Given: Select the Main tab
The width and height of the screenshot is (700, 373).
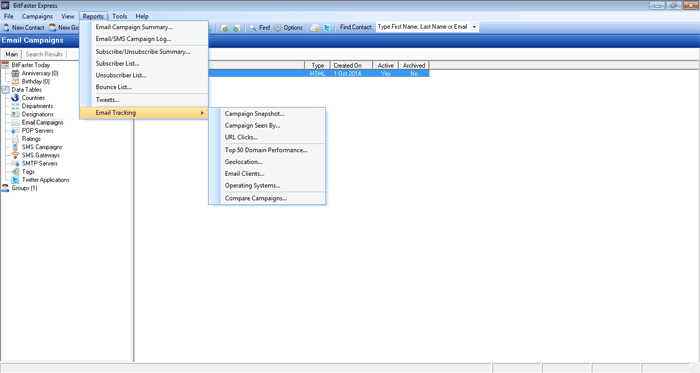Looking at the screenshot, I should (12, 54).
